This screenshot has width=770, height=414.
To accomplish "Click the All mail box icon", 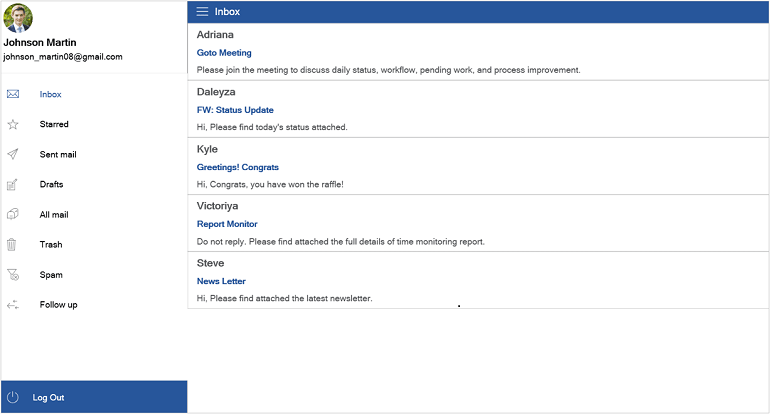I will pos(13,214).
